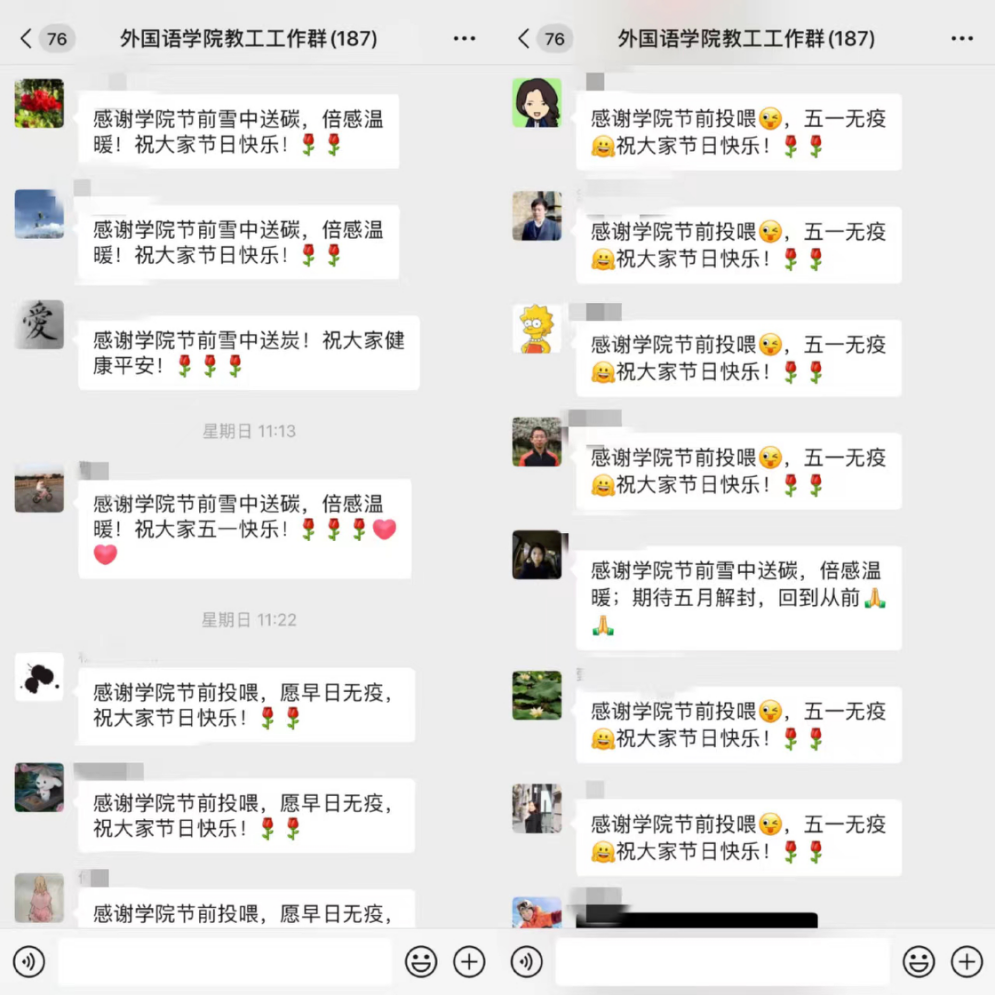This screenshot has height=995, width=995.
Task: Click the message input field in left chat
Action: (x=225, y=962)
